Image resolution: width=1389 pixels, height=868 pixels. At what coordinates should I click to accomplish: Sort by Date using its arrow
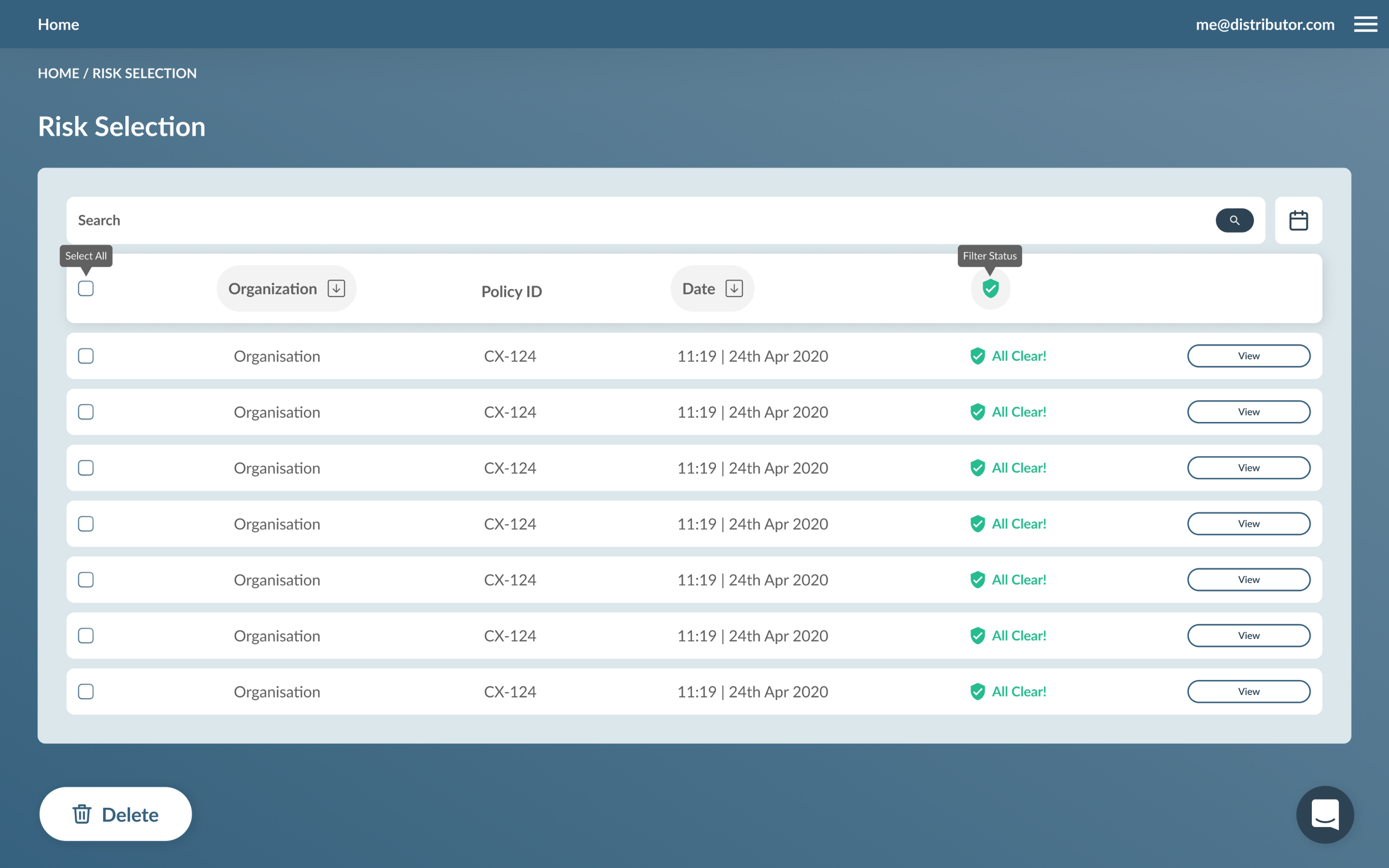click(x=734, y=288)
